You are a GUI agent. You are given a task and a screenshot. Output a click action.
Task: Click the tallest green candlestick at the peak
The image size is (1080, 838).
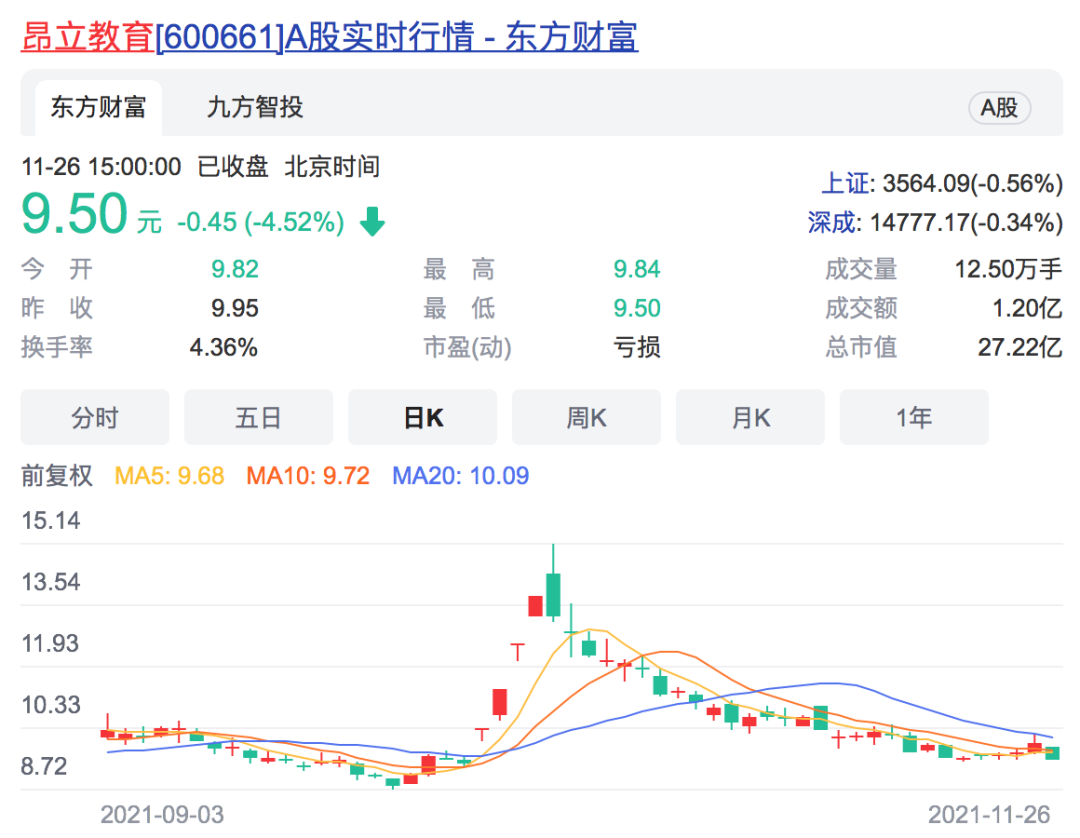553,597
